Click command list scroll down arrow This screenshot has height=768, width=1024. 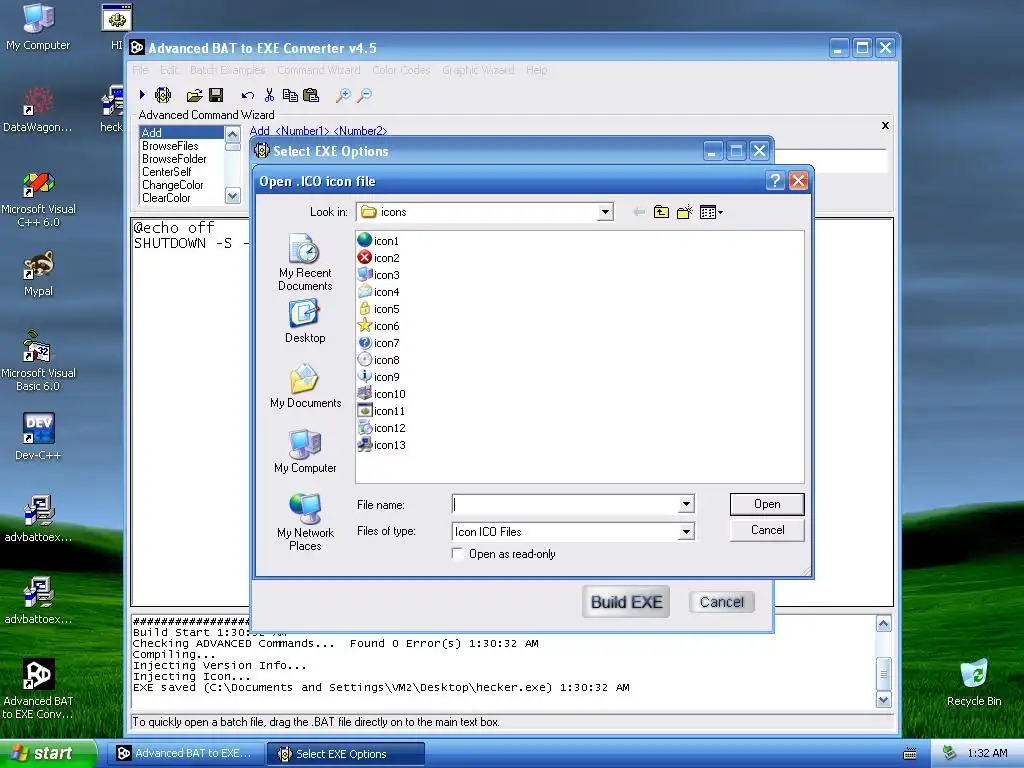click(x=232, y=196)
